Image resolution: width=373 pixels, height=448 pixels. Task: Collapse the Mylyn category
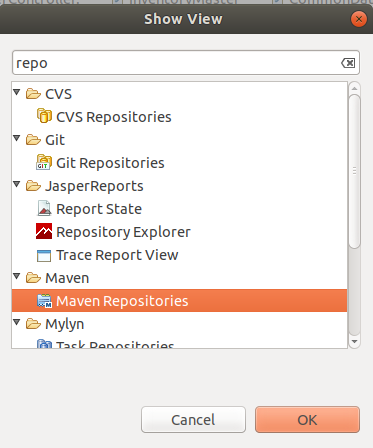(x=17, y=322)
